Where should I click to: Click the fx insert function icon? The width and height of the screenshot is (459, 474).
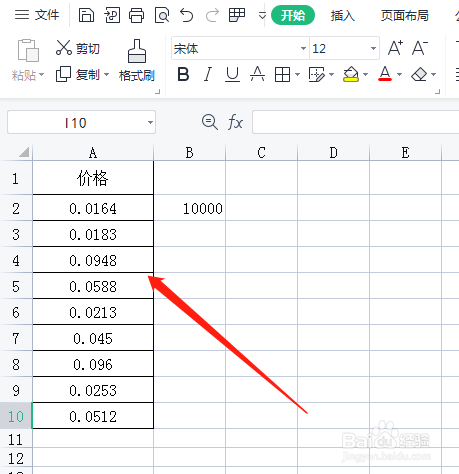tap(235, 122)
